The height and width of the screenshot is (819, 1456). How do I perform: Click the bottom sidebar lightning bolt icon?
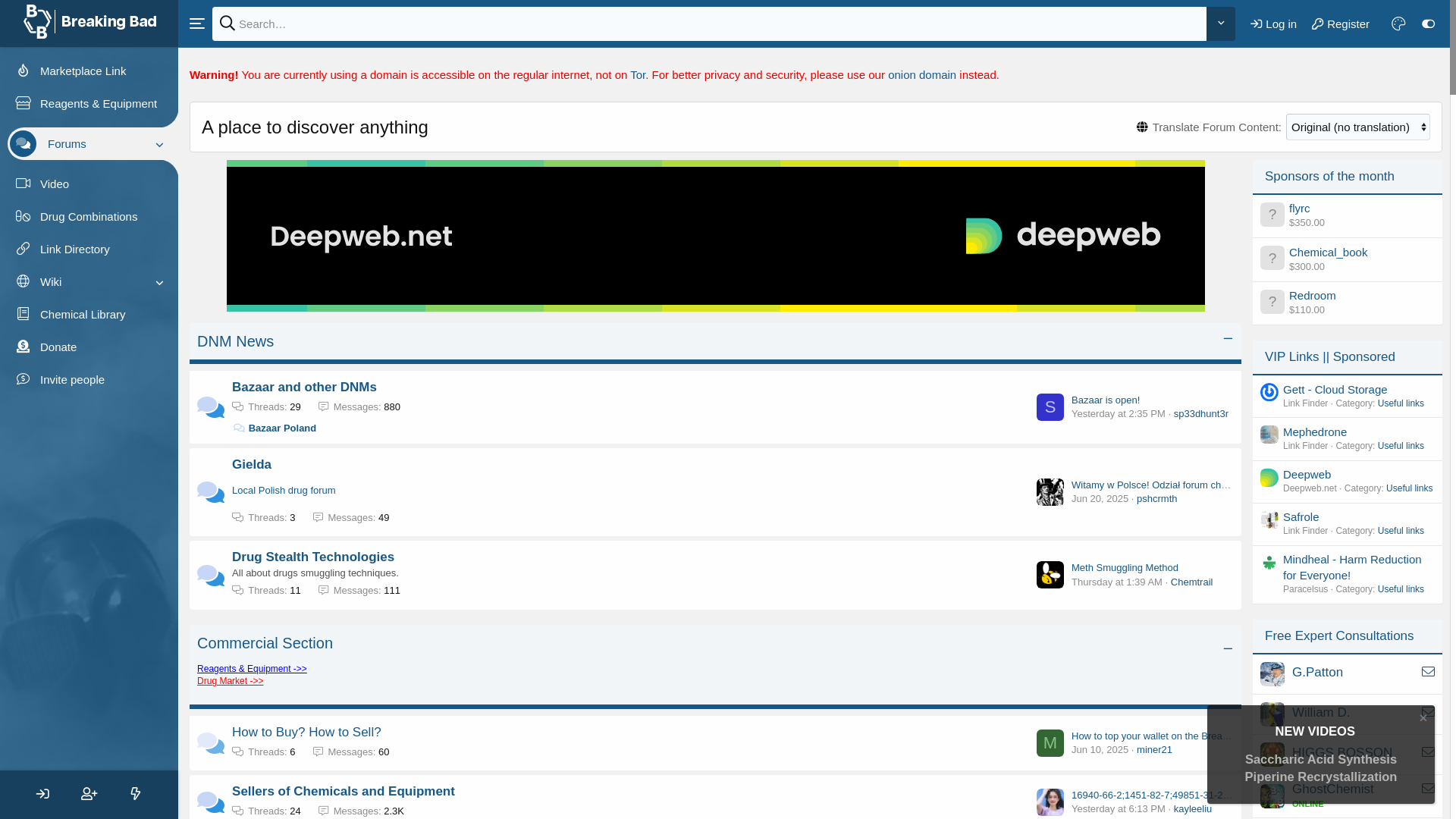135,794
